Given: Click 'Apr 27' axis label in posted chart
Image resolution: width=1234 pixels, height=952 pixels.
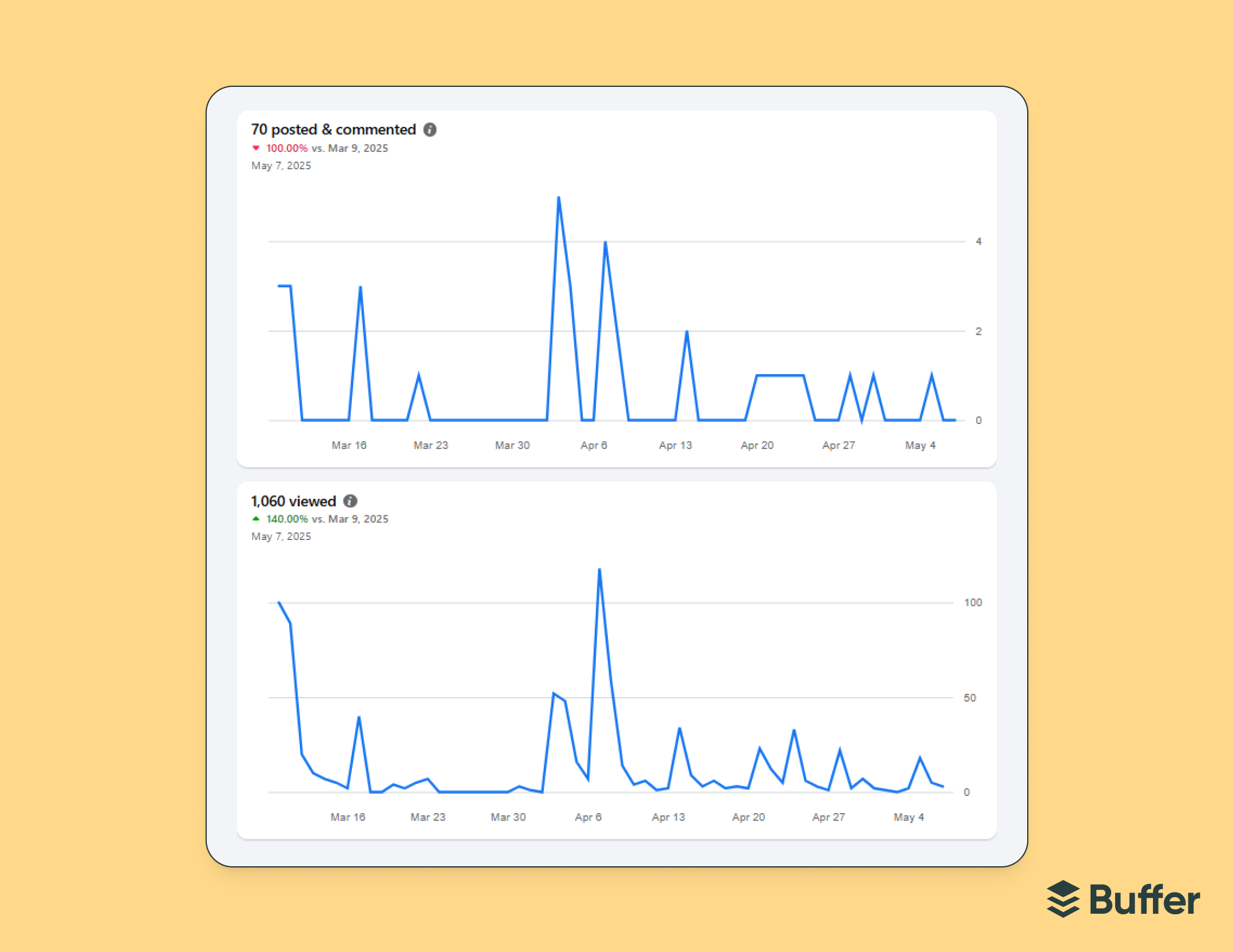Looking at the screenshot, I should (839, 445).
